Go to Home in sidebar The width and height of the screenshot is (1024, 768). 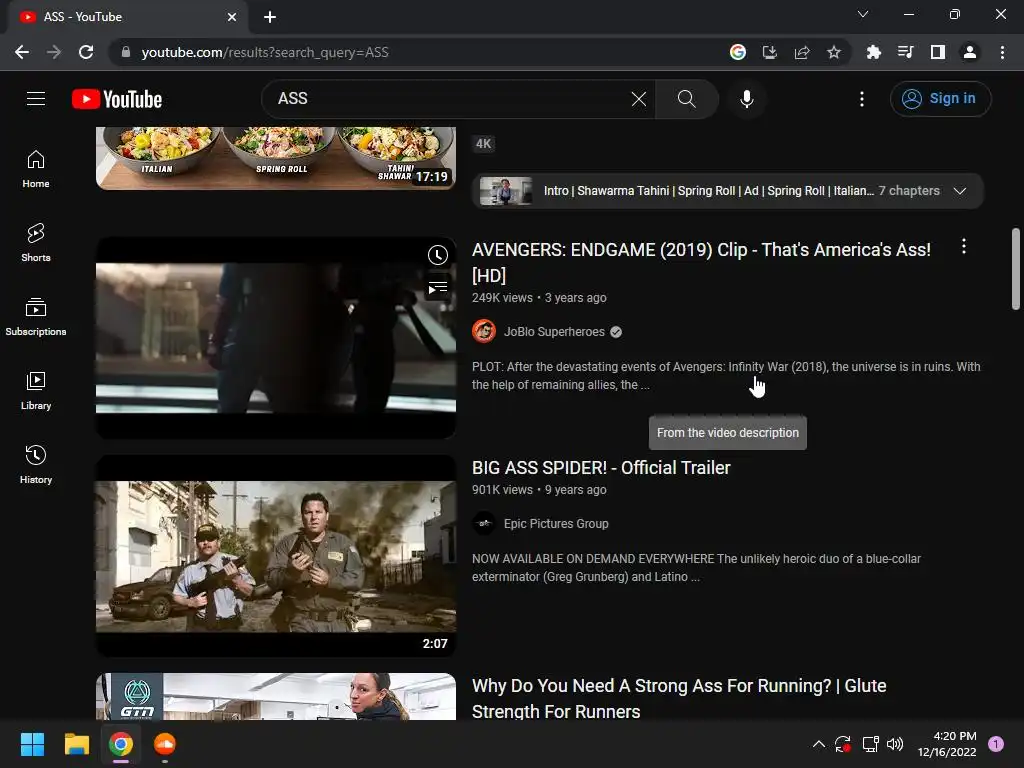pos(36,169)
